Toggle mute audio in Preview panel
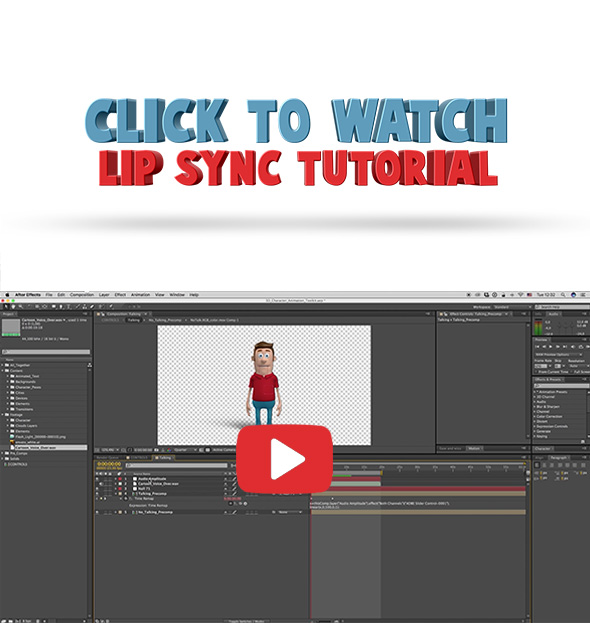Viewport: 590px width, 623px height. point(573,347)
